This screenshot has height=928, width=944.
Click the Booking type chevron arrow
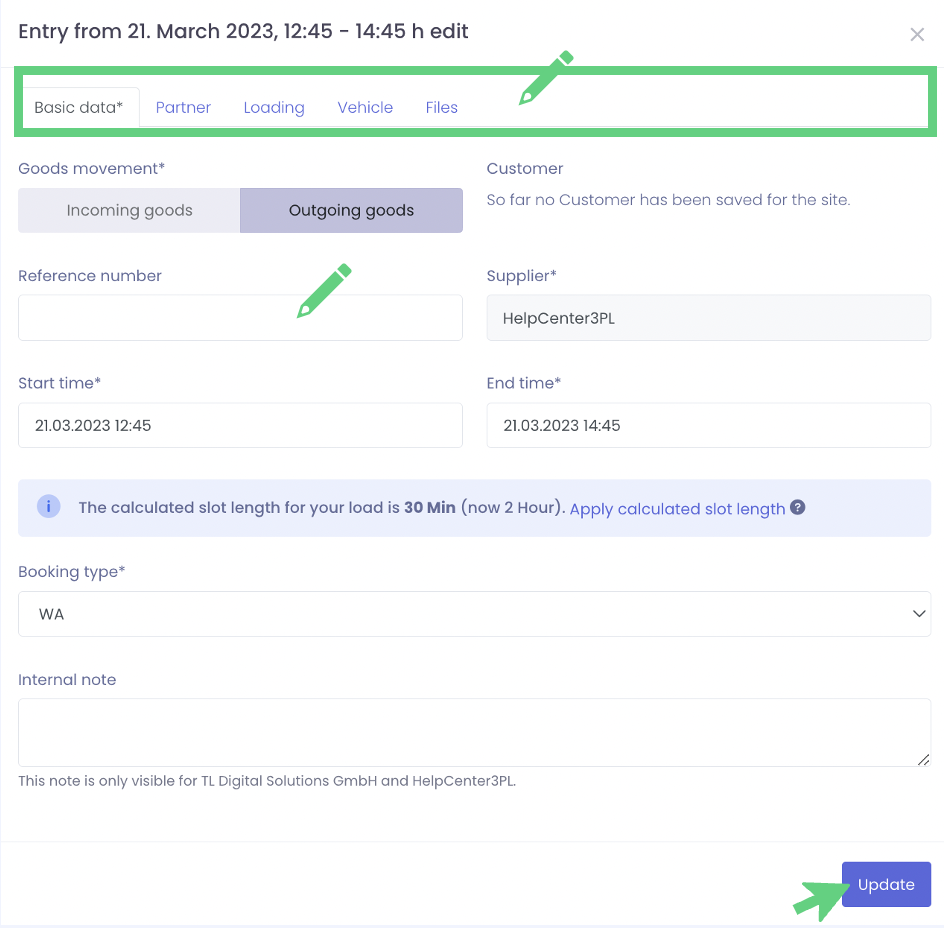(x=919, y=614)
